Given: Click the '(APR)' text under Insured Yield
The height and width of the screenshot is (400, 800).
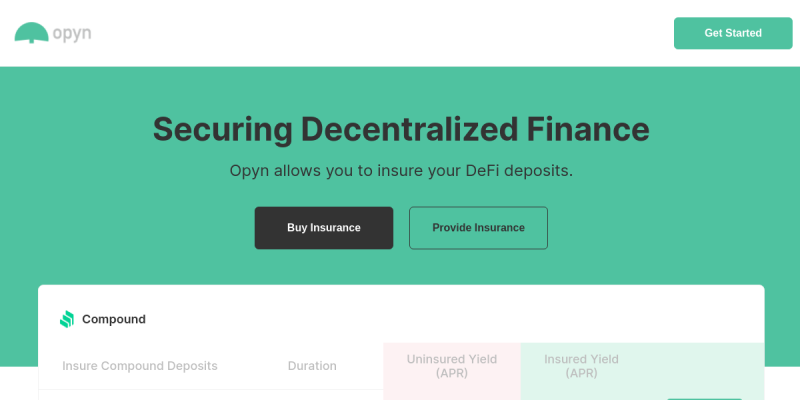Looking at the screenshot, I should tap(581, 374).
